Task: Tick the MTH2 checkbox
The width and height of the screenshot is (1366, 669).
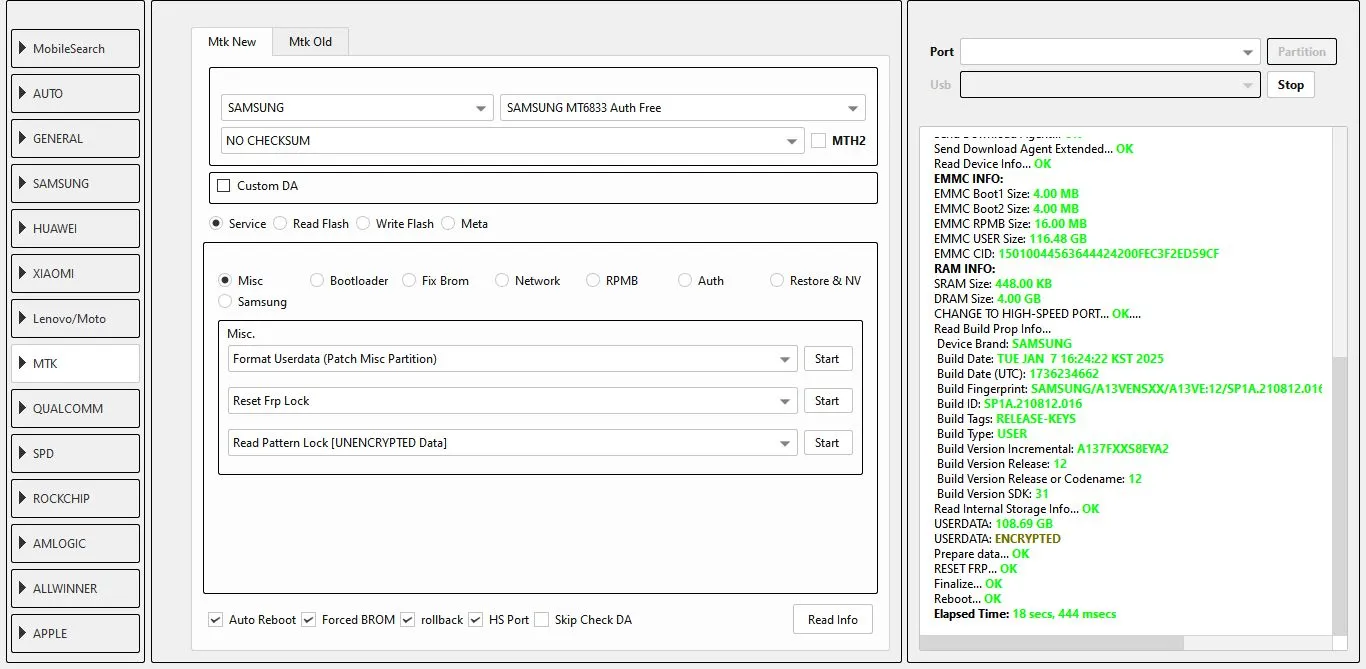Action: tap(819, 141)
